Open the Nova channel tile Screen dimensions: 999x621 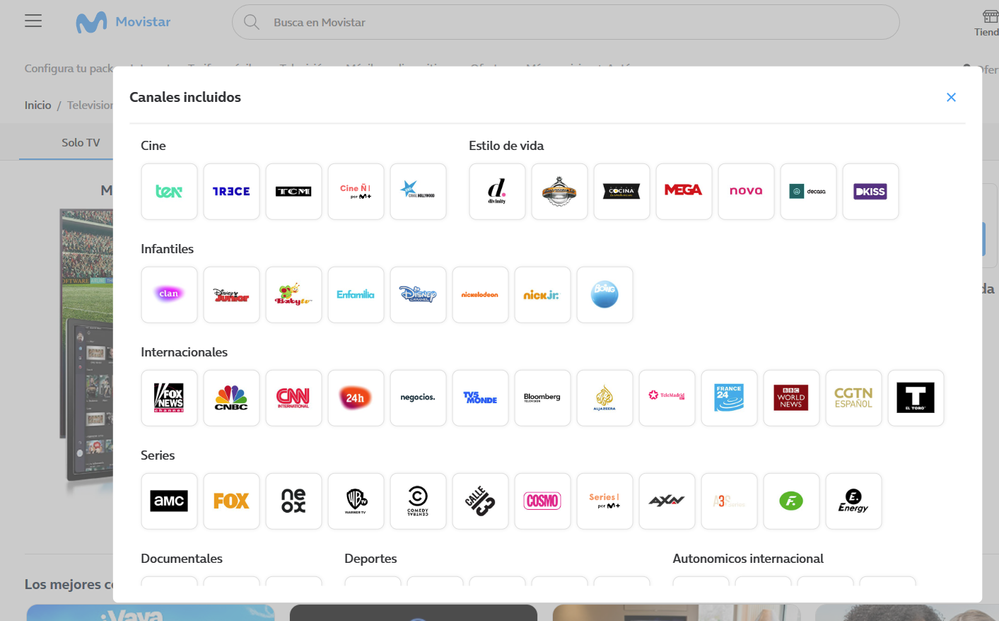pyautogui.click(x=745, y=191)
